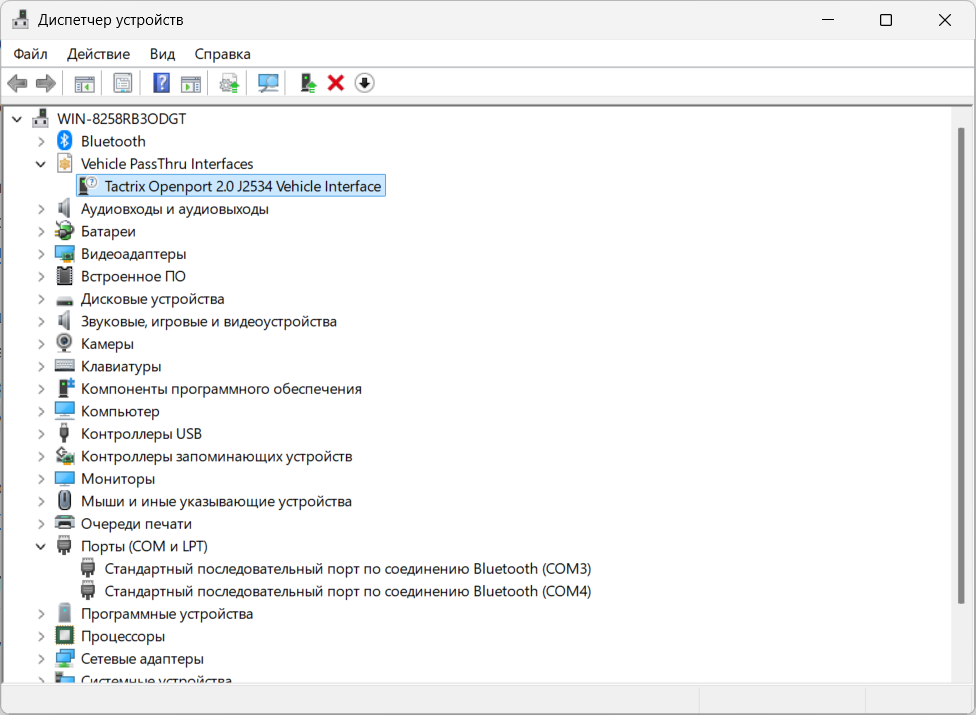Click the Properties toolbar icon

click(x=123, y=82)
